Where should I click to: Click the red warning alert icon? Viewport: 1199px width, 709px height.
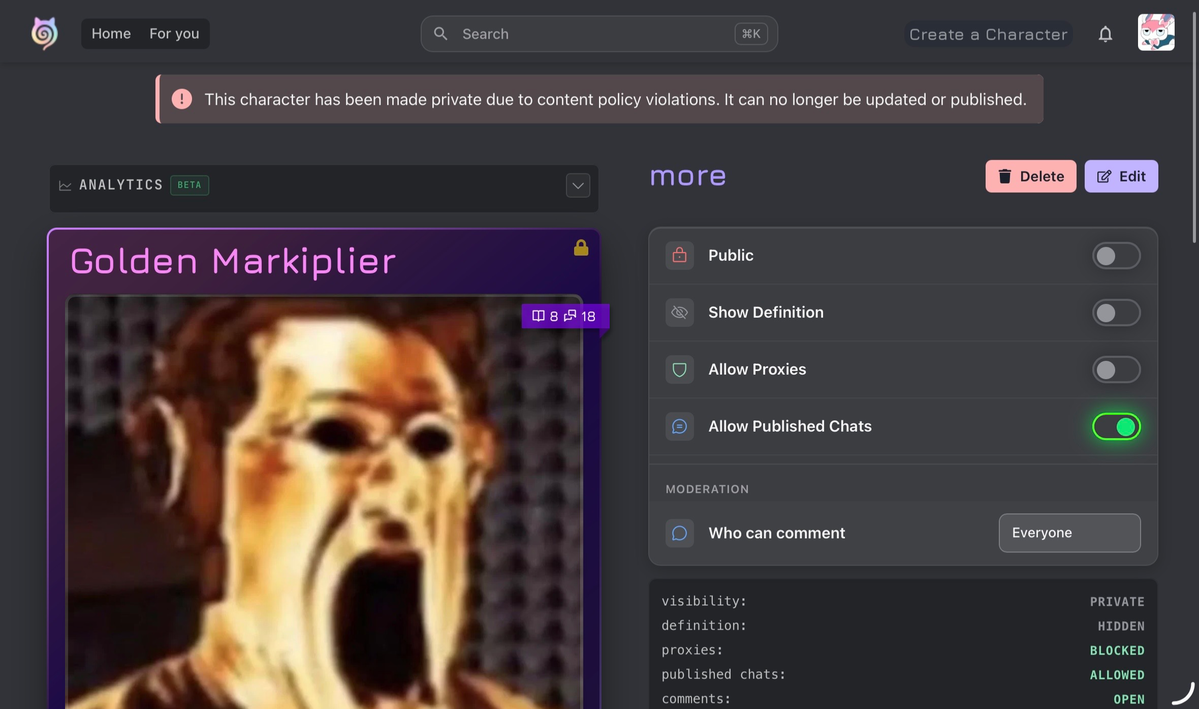[x=181, y=99]
